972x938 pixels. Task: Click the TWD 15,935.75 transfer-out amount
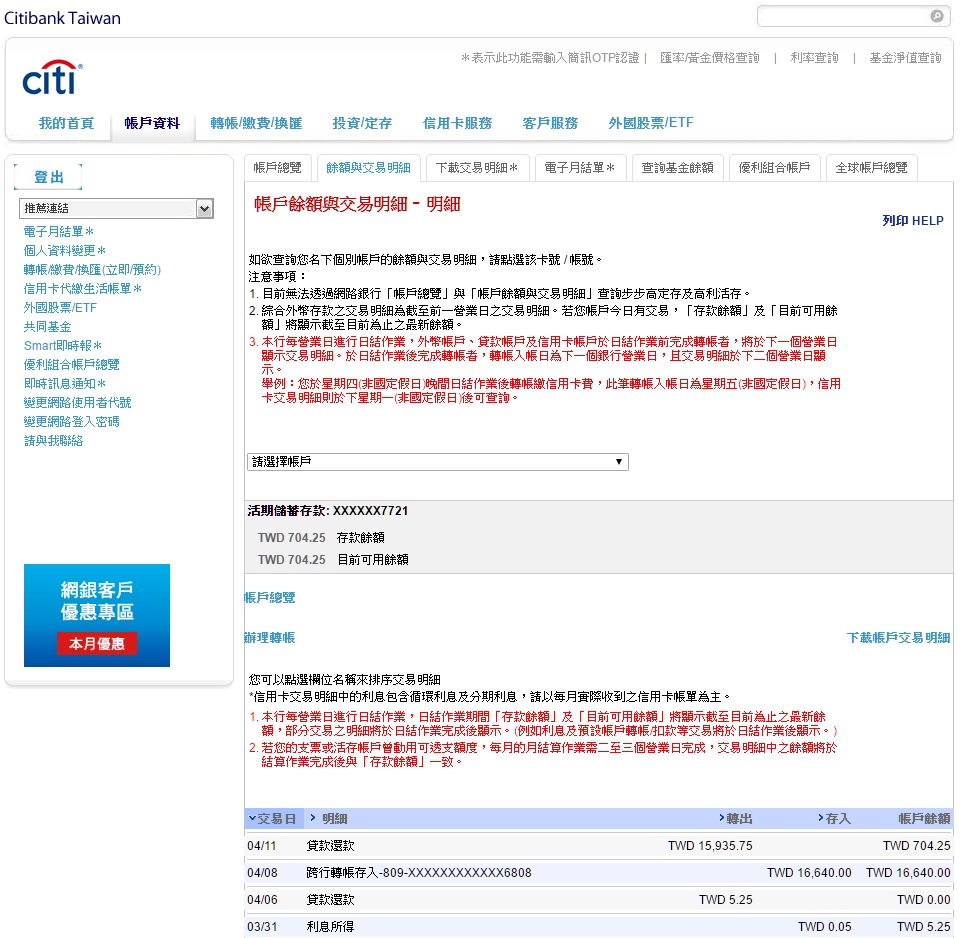[x=710, y=846]
